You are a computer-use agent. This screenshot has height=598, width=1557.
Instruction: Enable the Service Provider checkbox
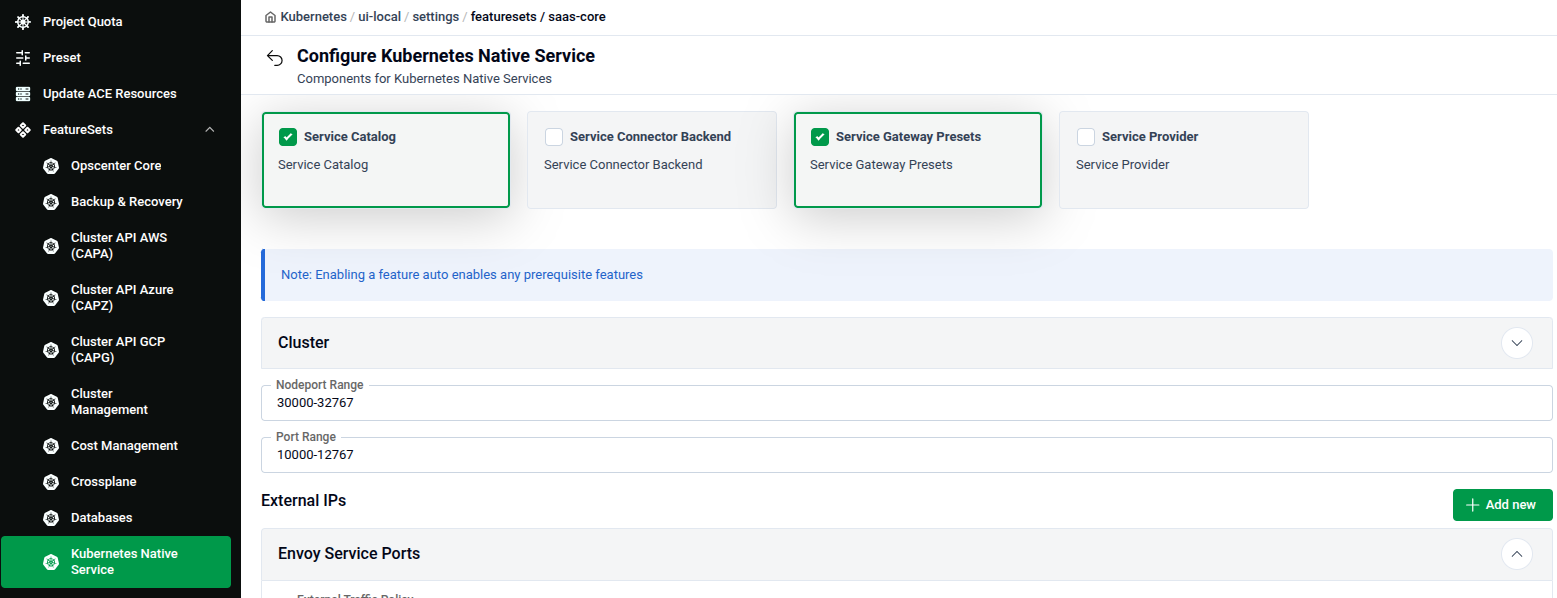(x=1086, y=137)
